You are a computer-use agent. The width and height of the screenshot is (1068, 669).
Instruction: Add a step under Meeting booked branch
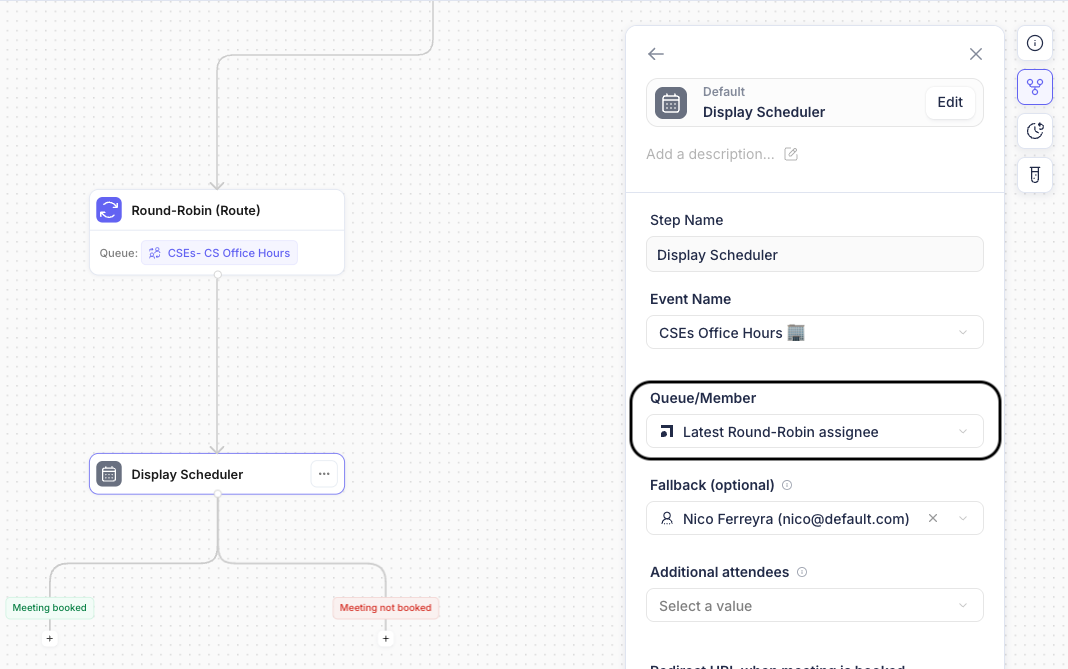coord(50,638)
